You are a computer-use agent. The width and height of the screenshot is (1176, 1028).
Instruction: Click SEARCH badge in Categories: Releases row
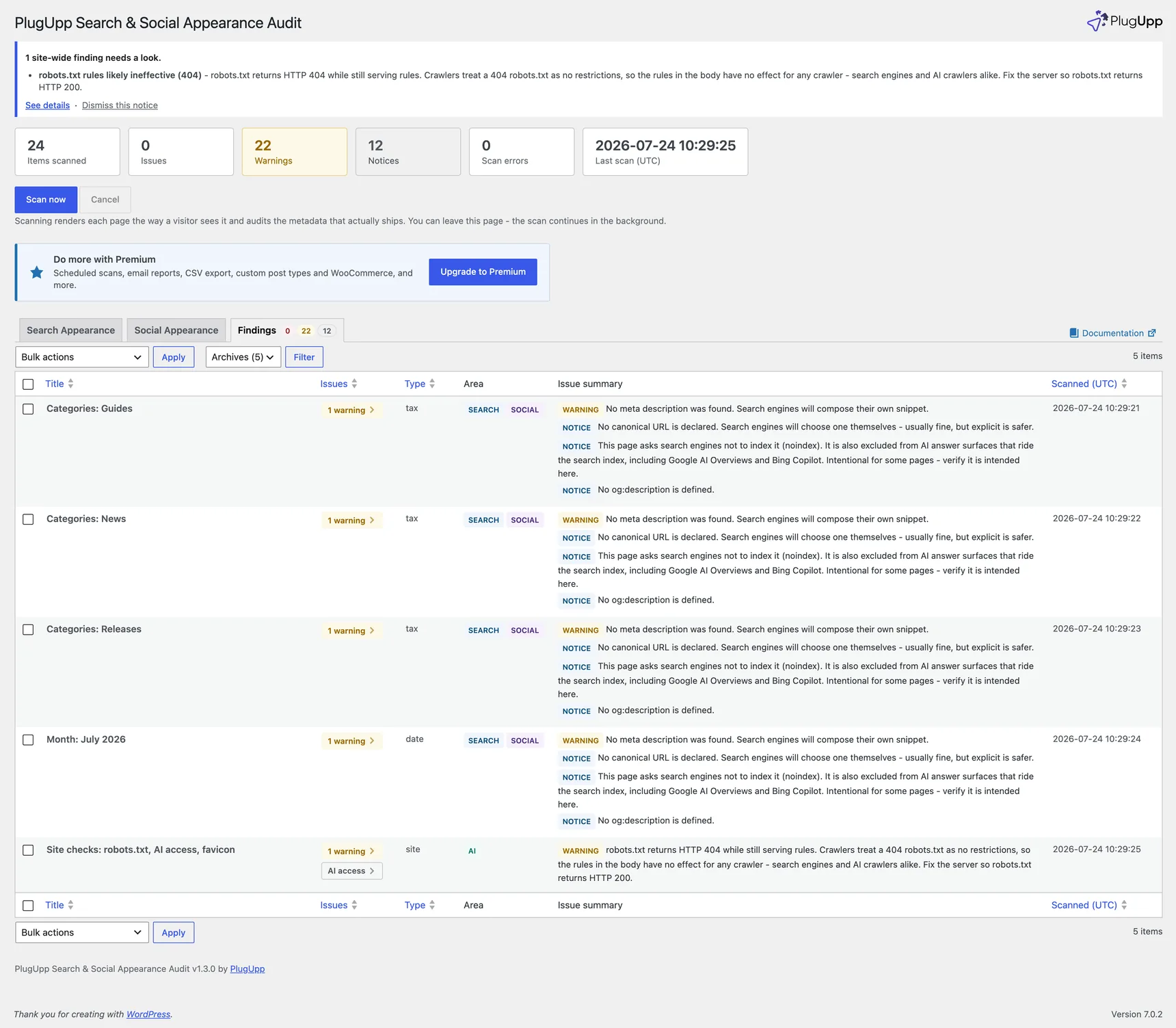[483, 630]
